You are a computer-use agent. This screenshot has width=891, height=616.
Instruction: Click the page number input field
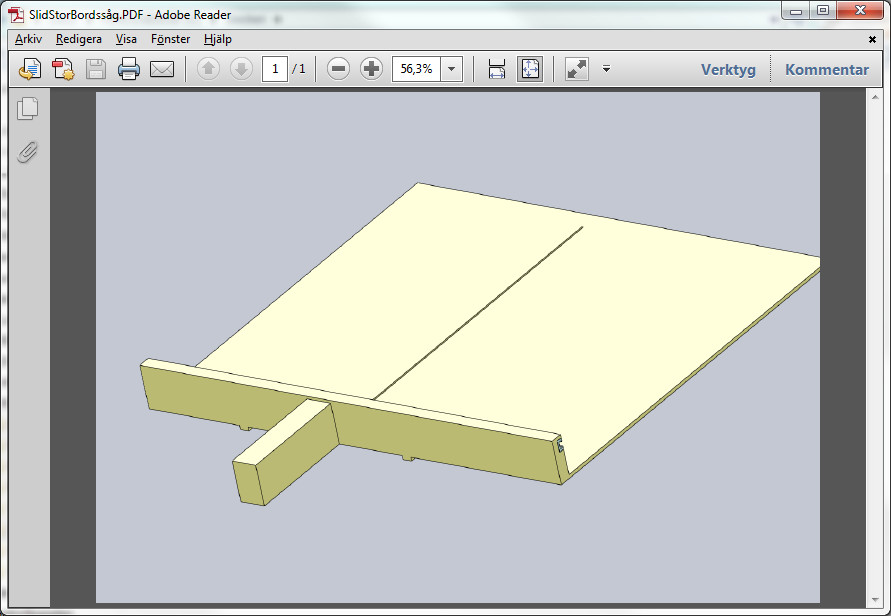pyautogui.click(x=275, y=69)
